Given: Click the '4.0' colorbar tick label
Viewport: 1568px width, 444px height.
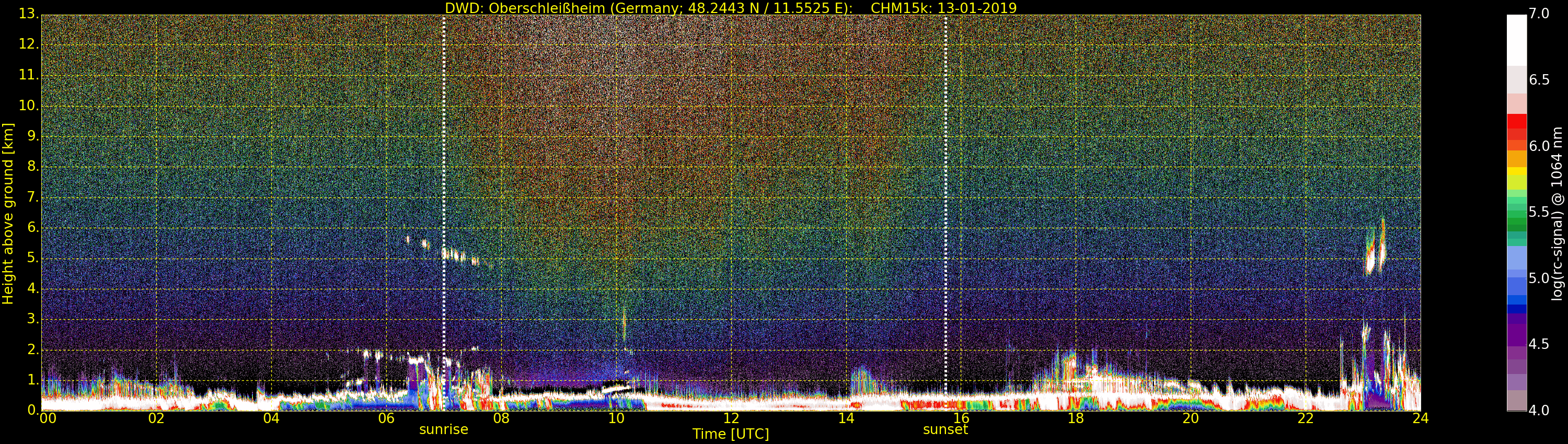Looking at the screenshot, I should 1539,411.
